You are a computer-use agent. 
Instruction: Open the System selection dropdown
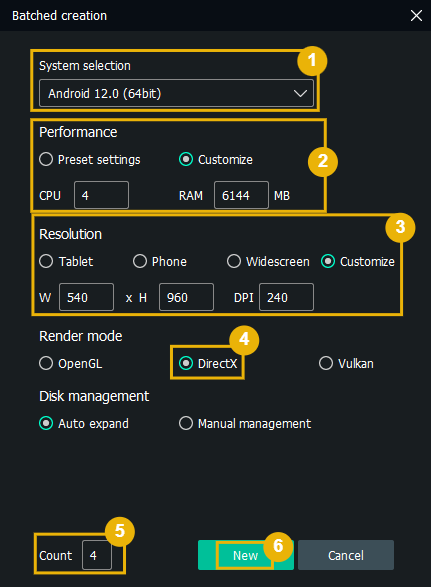click(x=176, y=93)
